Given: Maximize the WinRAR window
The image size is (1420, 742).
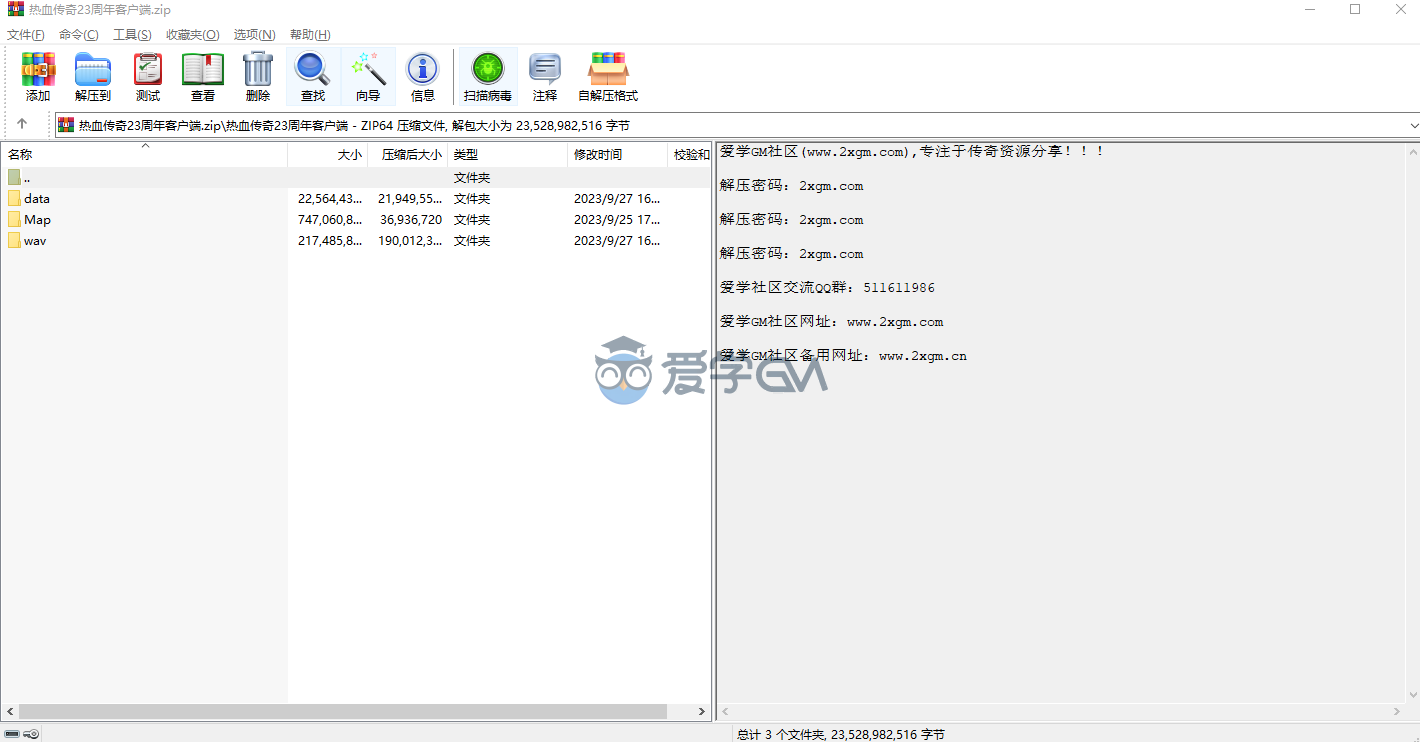Looking at the screenshot, I should point(1355,10).
